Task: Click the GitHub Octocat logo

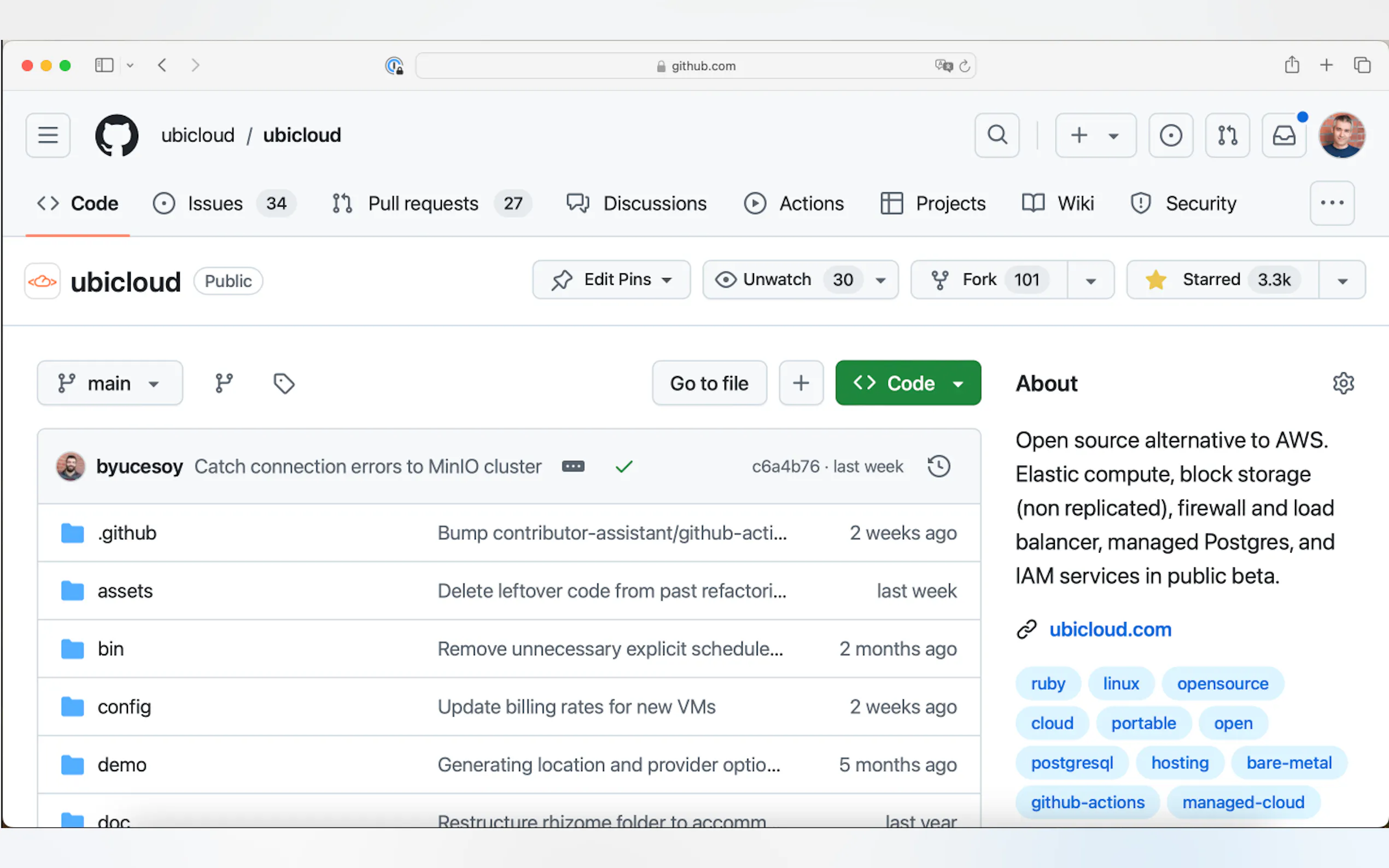Action: pos(116,136)
